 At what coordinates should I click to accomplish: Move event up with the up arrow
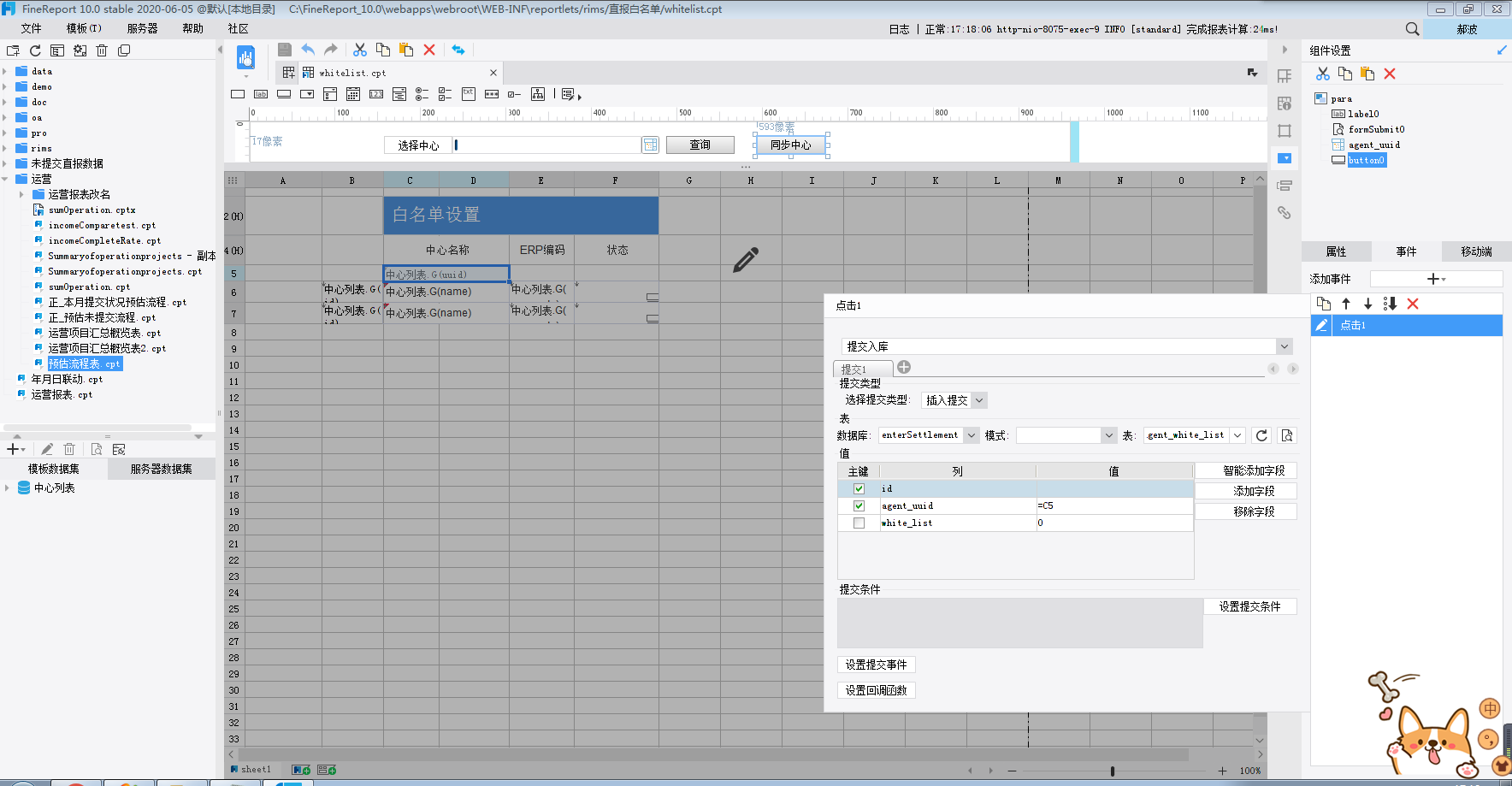tap(1346, 304)
